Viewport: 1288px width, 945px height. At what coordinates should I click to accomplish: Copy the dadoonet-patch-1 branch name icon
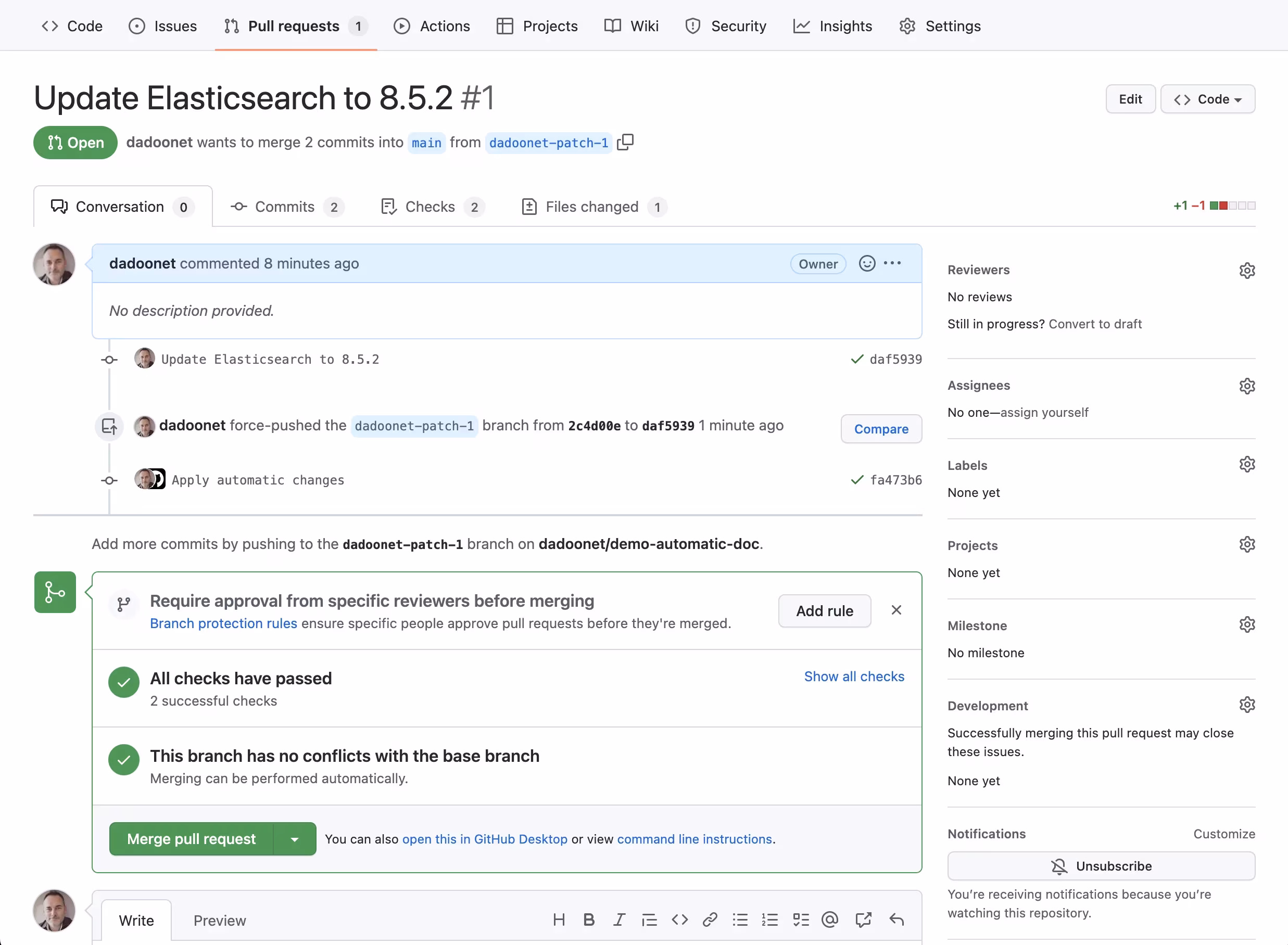(x=625, y=142)
